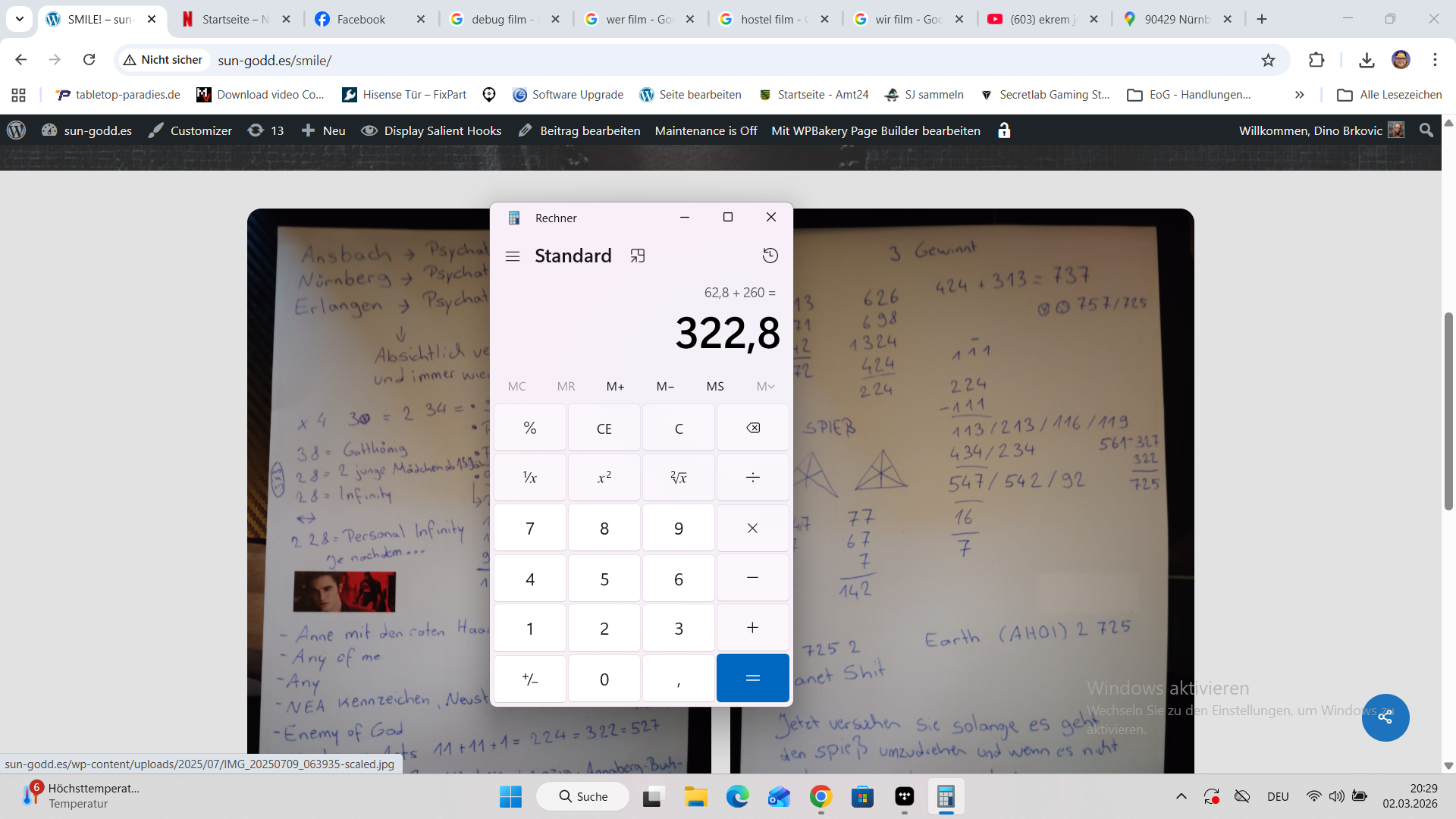Open WordPress admin bar search icon
The height and width of the screenshot is (819, 1456).
pos(1426,130)
